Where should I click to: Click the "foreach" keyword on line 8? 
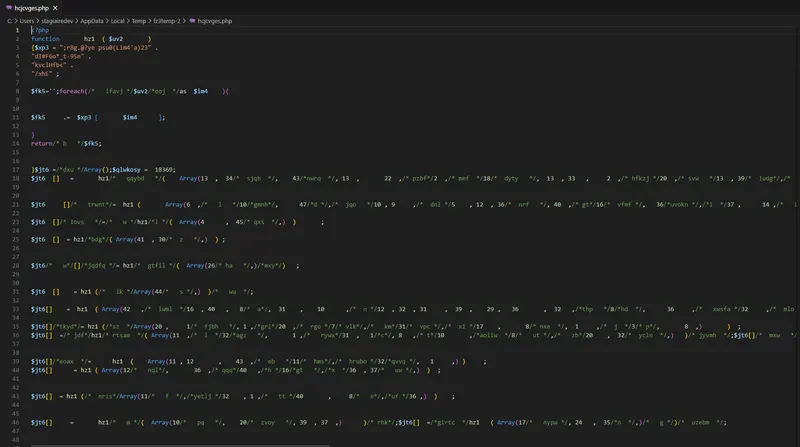tap(72, 91)
